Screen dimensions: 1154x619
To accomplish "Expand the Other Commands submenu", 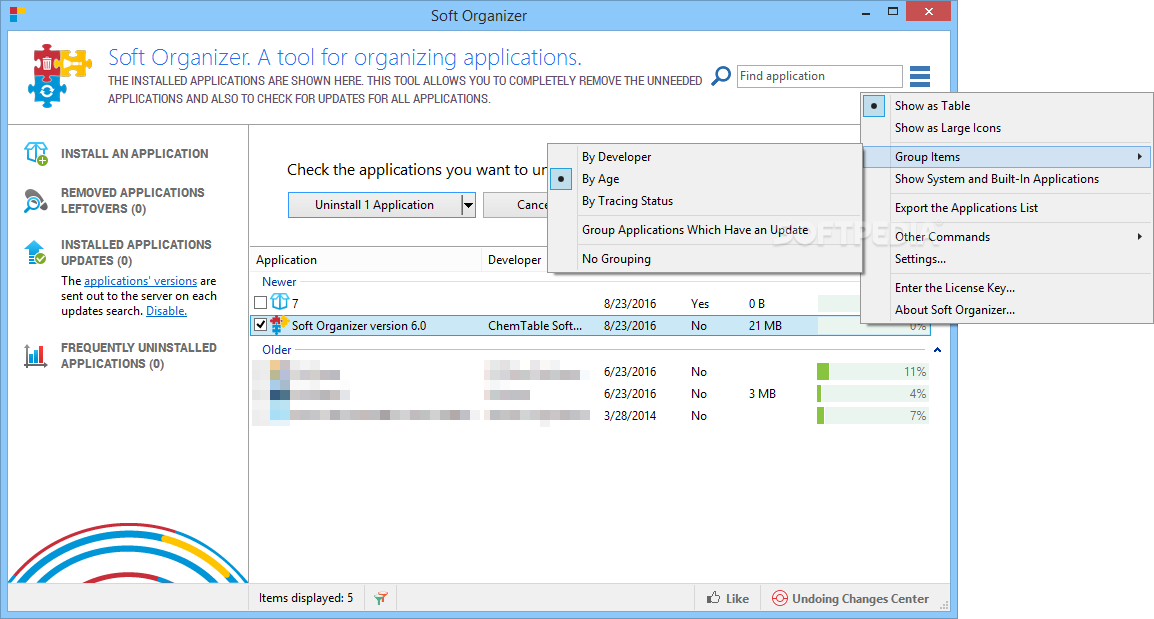I will pos(1006,237).
